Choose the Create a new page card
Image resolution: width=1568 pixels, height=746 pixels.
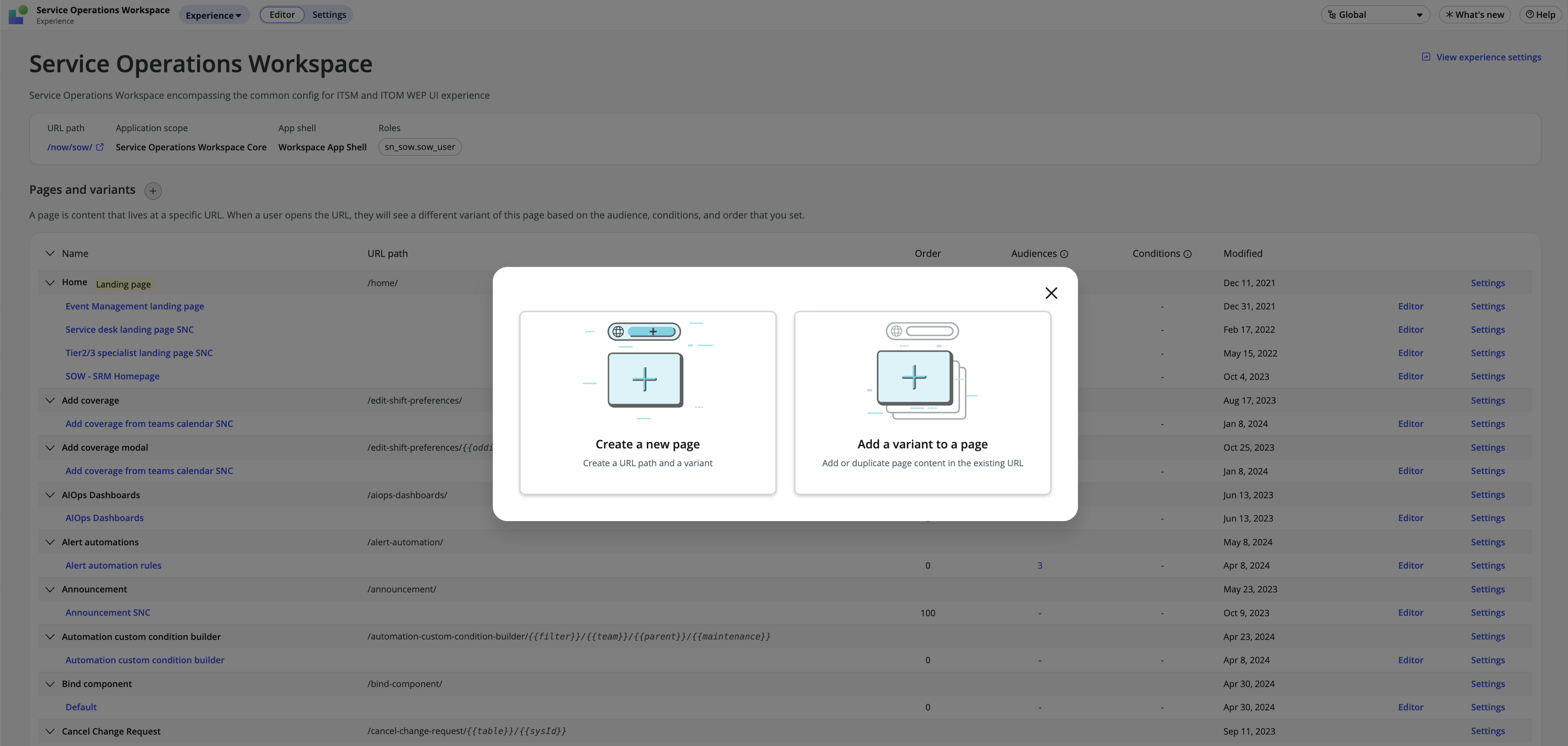[648, 403]
